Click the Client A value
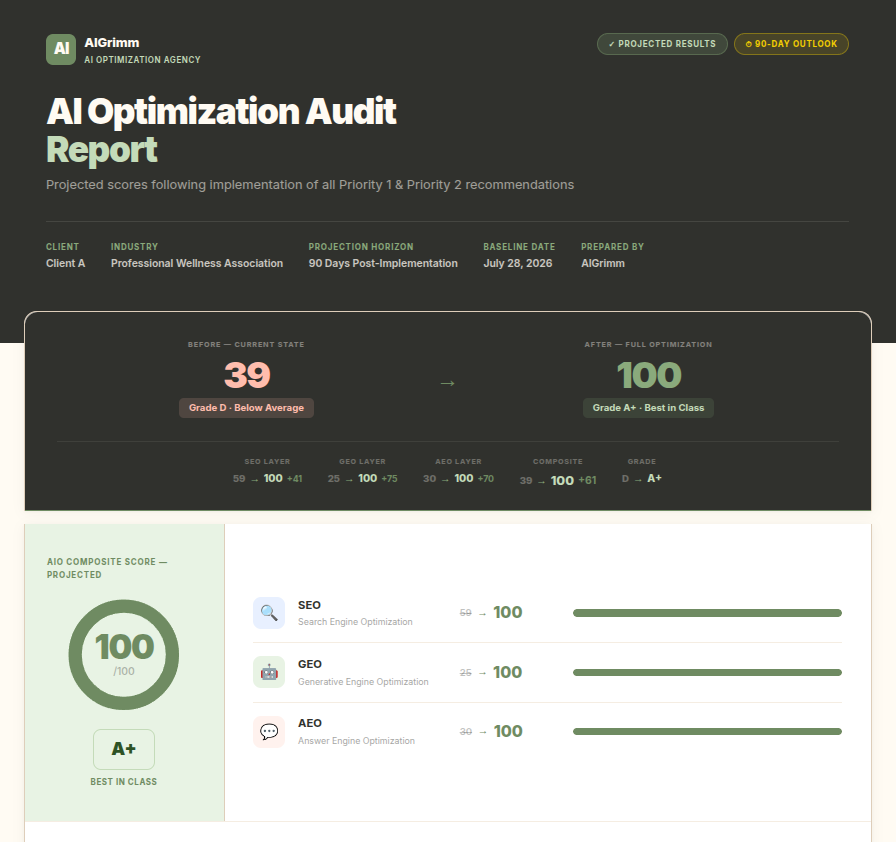 (x=66, y=263)
